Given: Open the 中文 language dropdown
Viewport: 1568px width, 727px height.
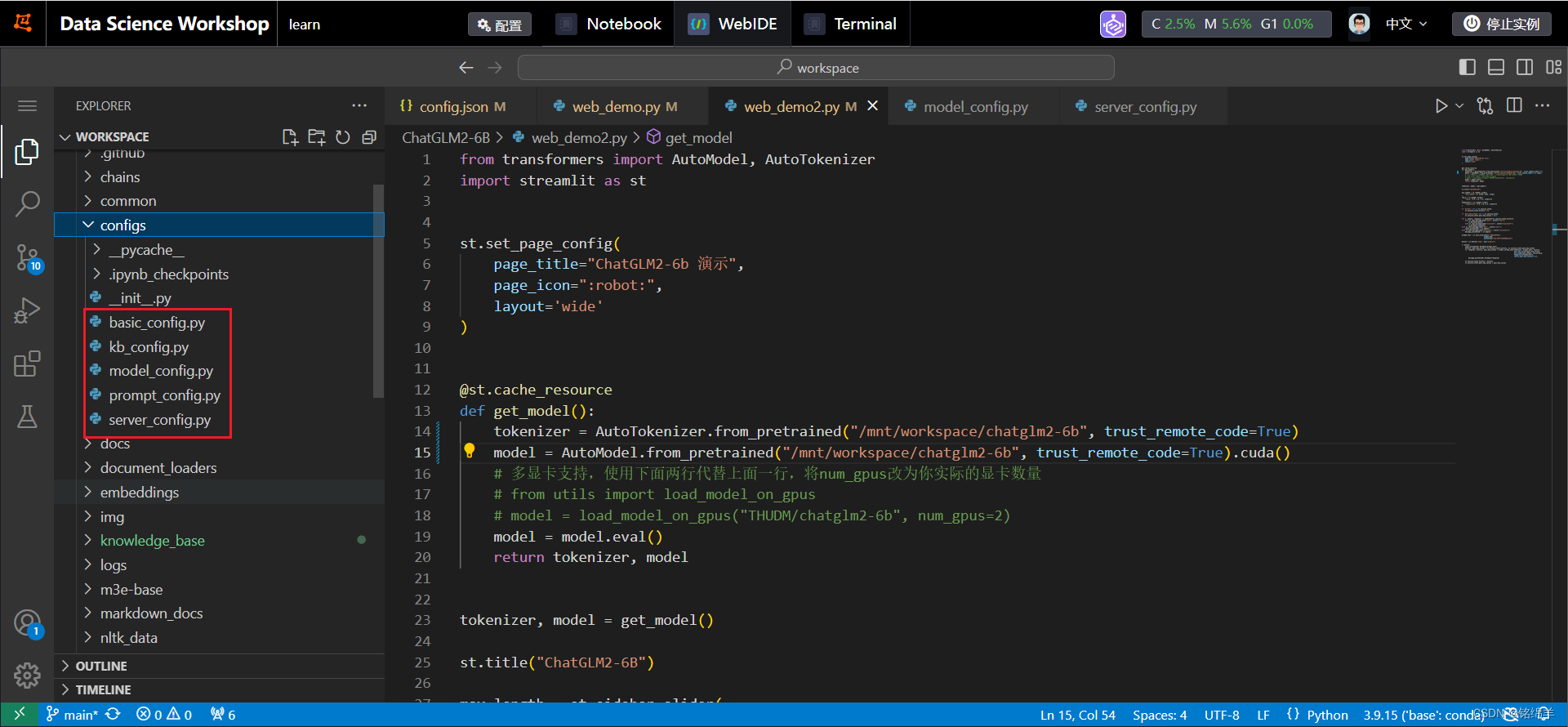Looking at the screenshot, I should coord(1406,24).
